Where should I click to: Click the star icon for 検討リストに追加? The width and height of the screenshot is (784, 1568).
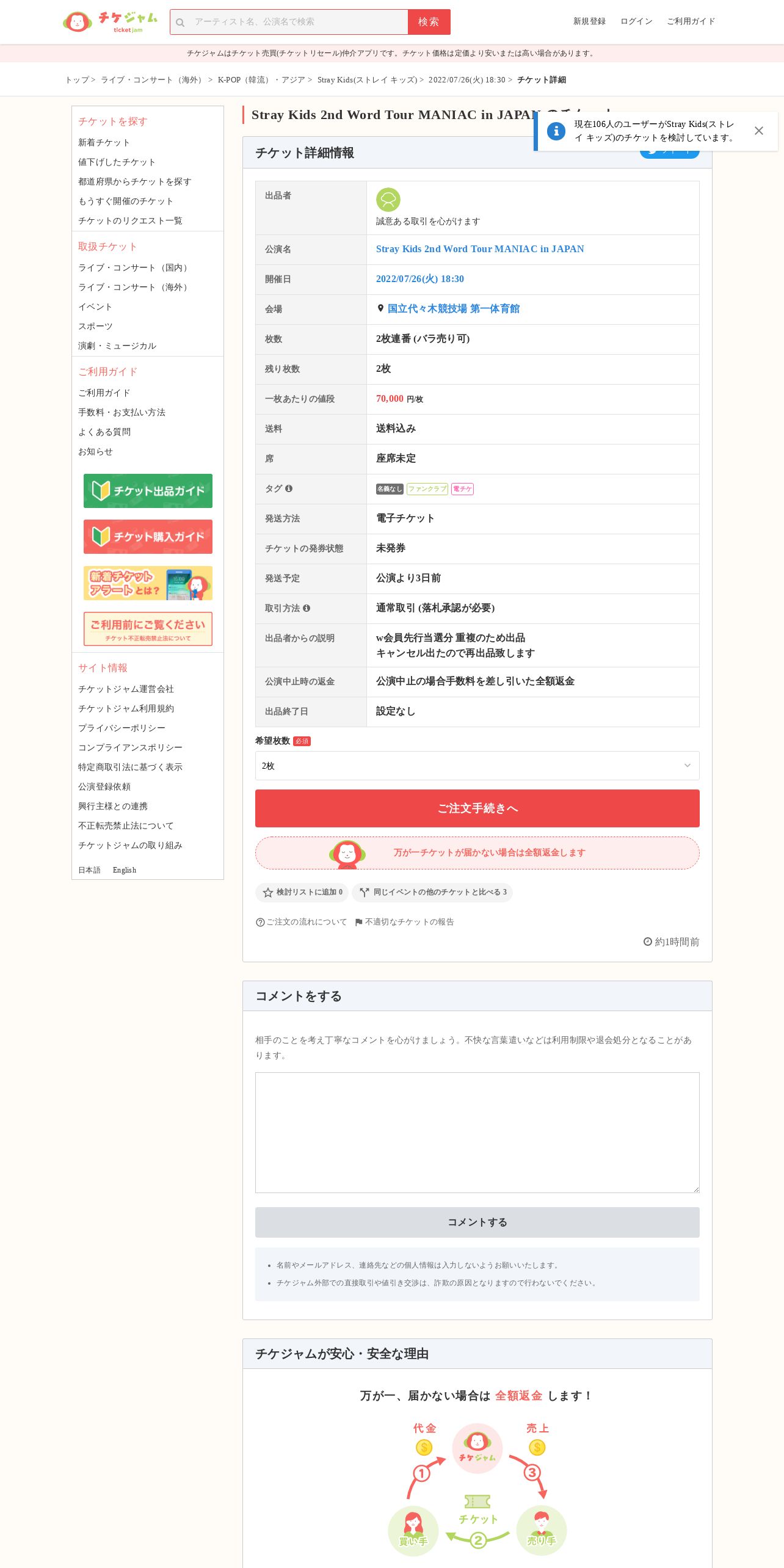coord(267,892)
